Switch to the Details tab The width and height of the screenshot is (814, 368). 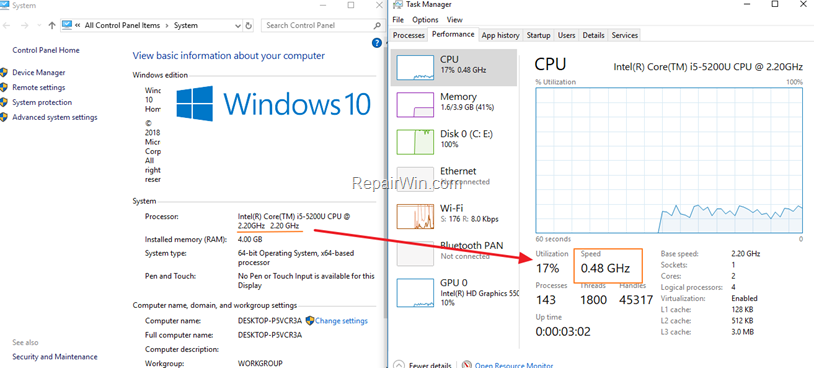coord(593,35)
